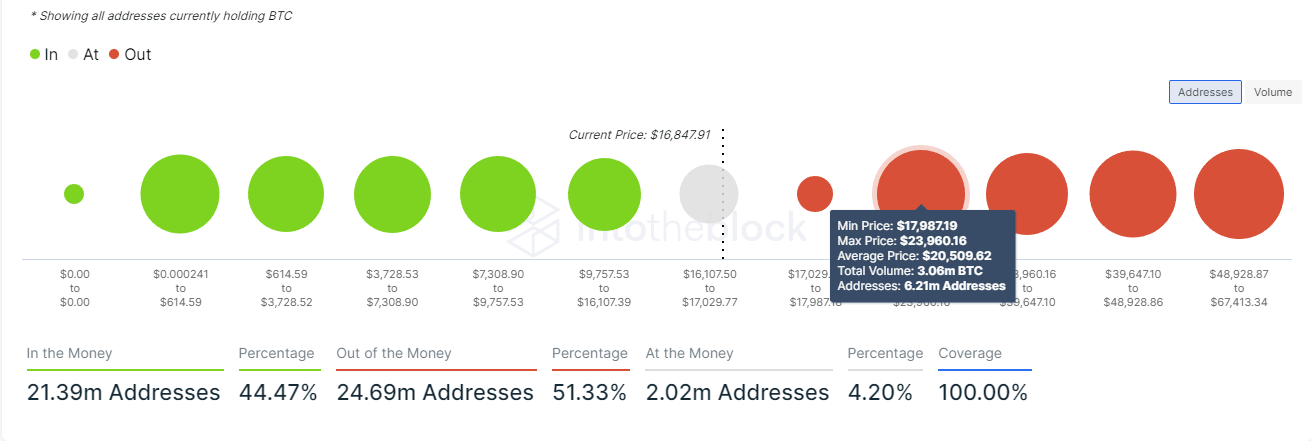The width and height of the screenshot is (1311, 441).
Task: Click the green $9,757.53 to $16,107.39 bubble
Action: pyautogui.click(x=604, y=194)
